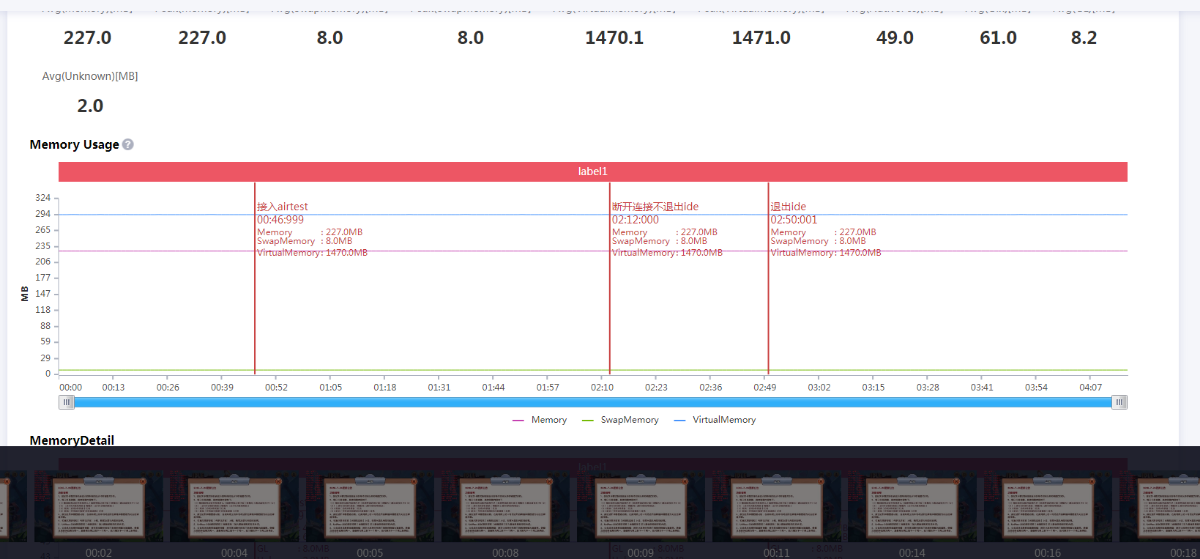Screen dimensions: 1200x559
Task: Select the red label1 bar
Action: (x=593, y=172)
